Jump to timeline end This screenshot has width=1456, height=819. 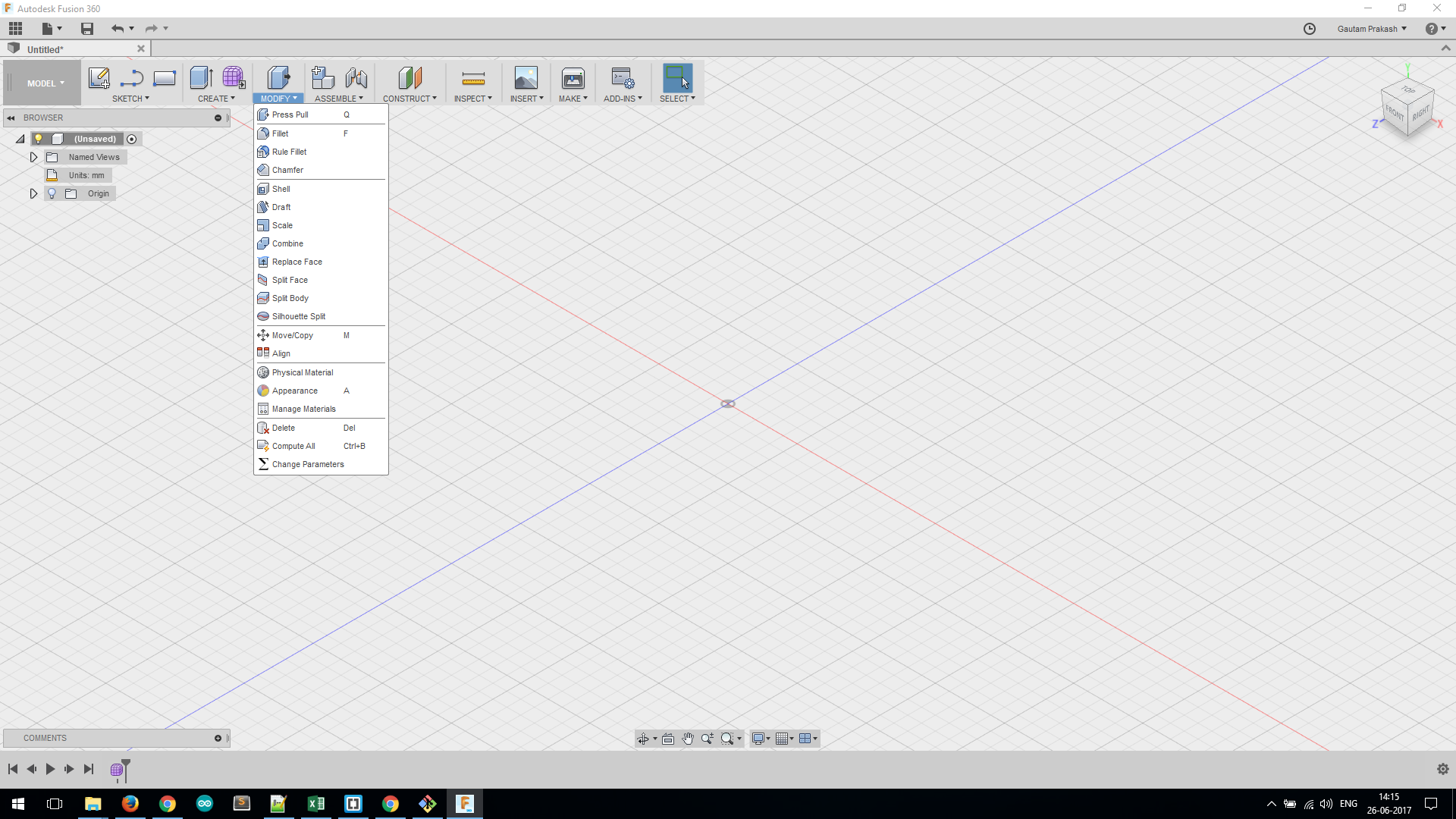point(89,769)
